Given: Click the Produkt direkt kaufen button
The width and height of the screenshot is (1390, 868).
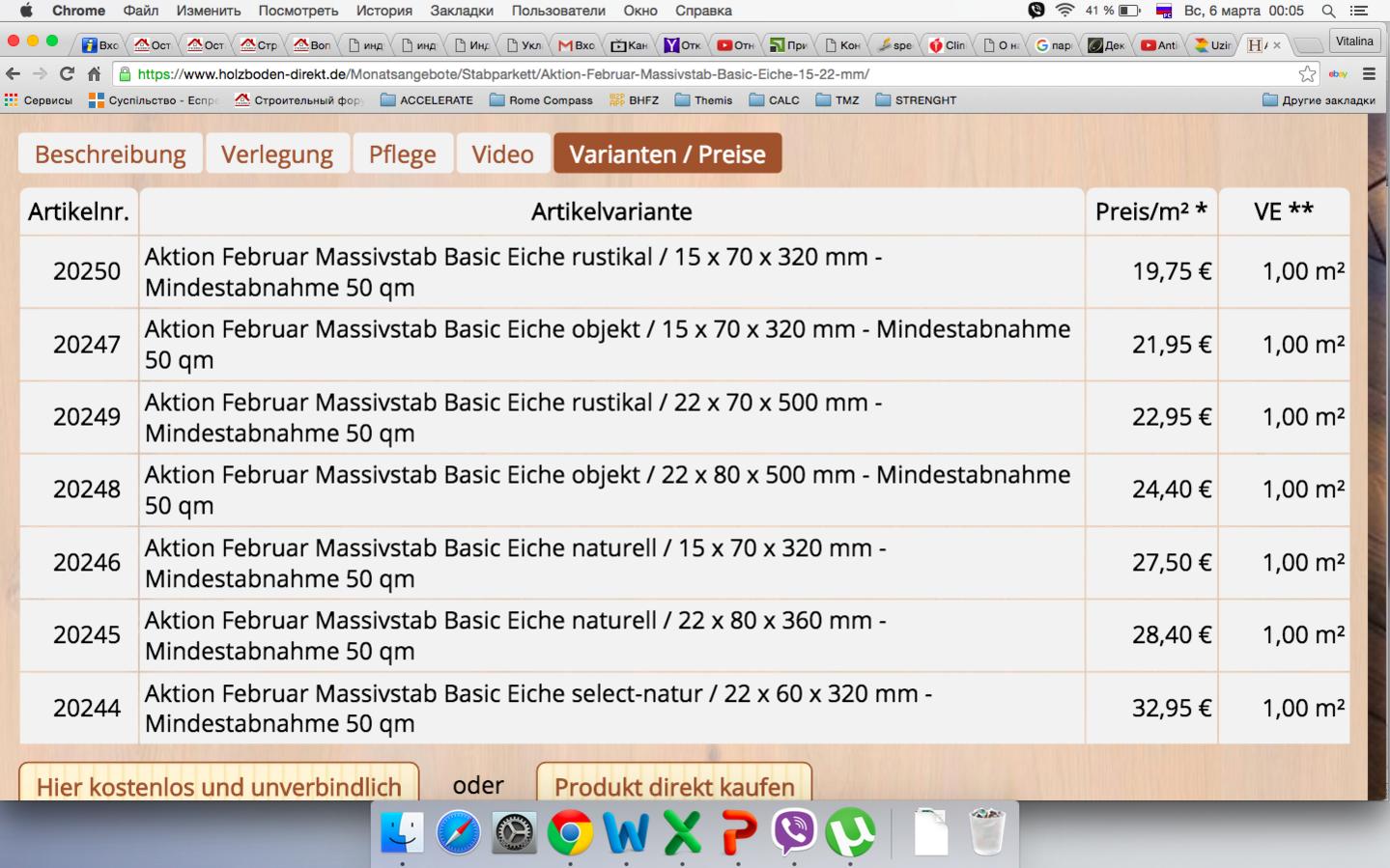Looking at the screenshot, I should coord(674,783).
